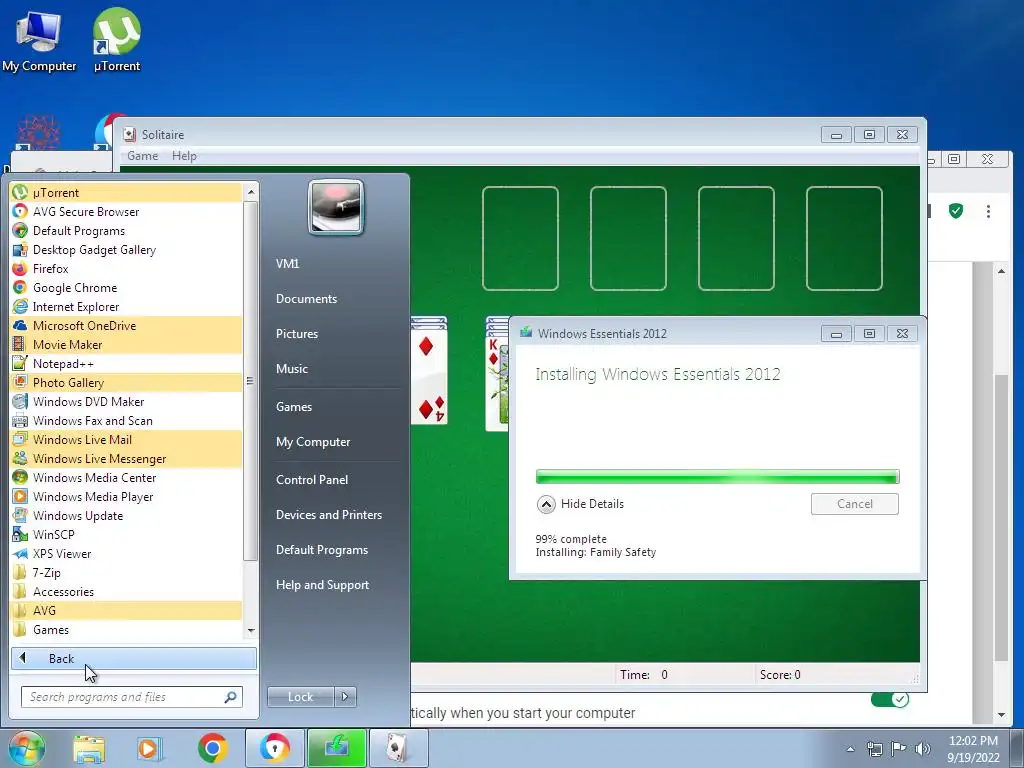1024x768 pixels.
Task: Open Games in the Start menu right pane
Action: coord(294,407)
